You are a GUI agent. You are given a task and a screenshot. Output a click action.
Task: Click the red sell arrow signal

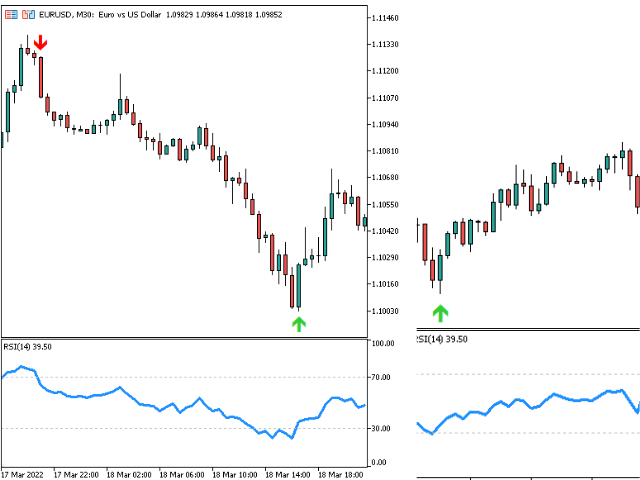(39, 42)
